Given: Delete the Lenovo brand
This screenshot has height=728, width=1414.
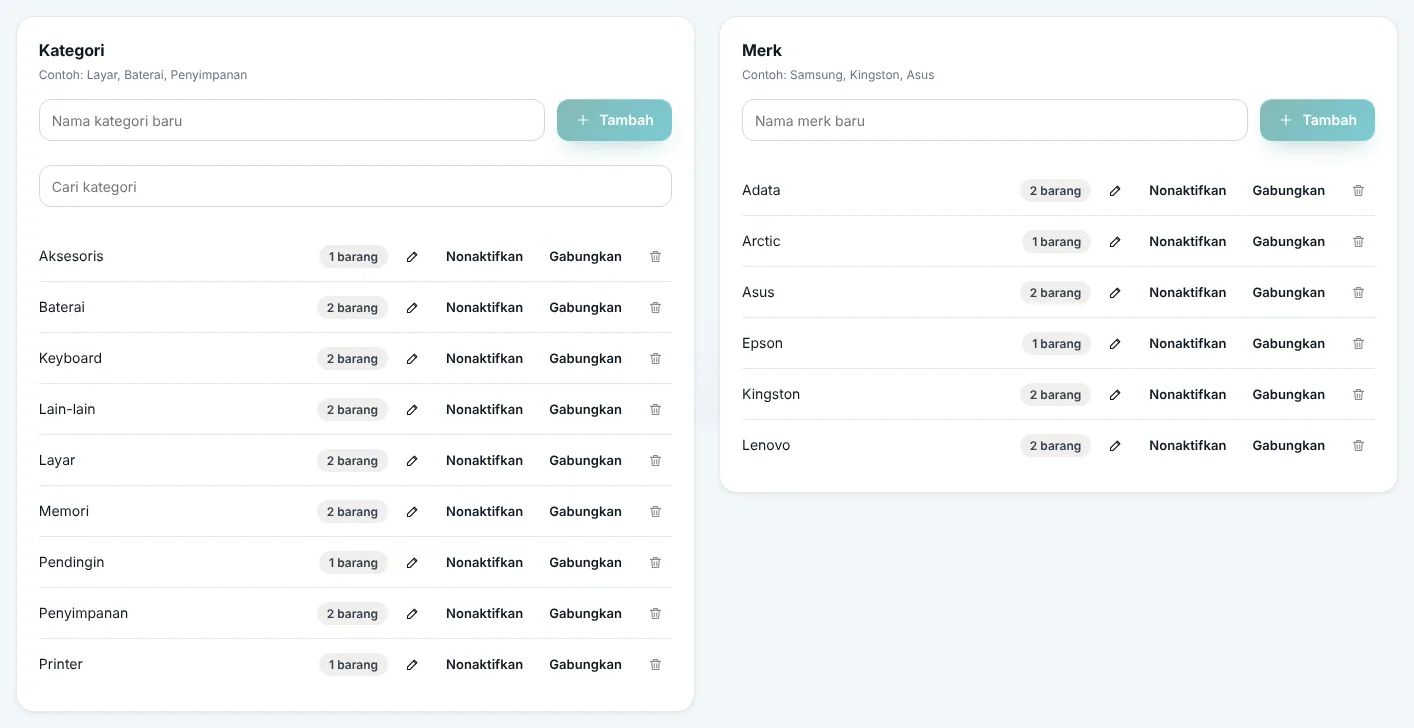Looking at the screenshot, I should pyautogui.click(x=1359, y=446).
